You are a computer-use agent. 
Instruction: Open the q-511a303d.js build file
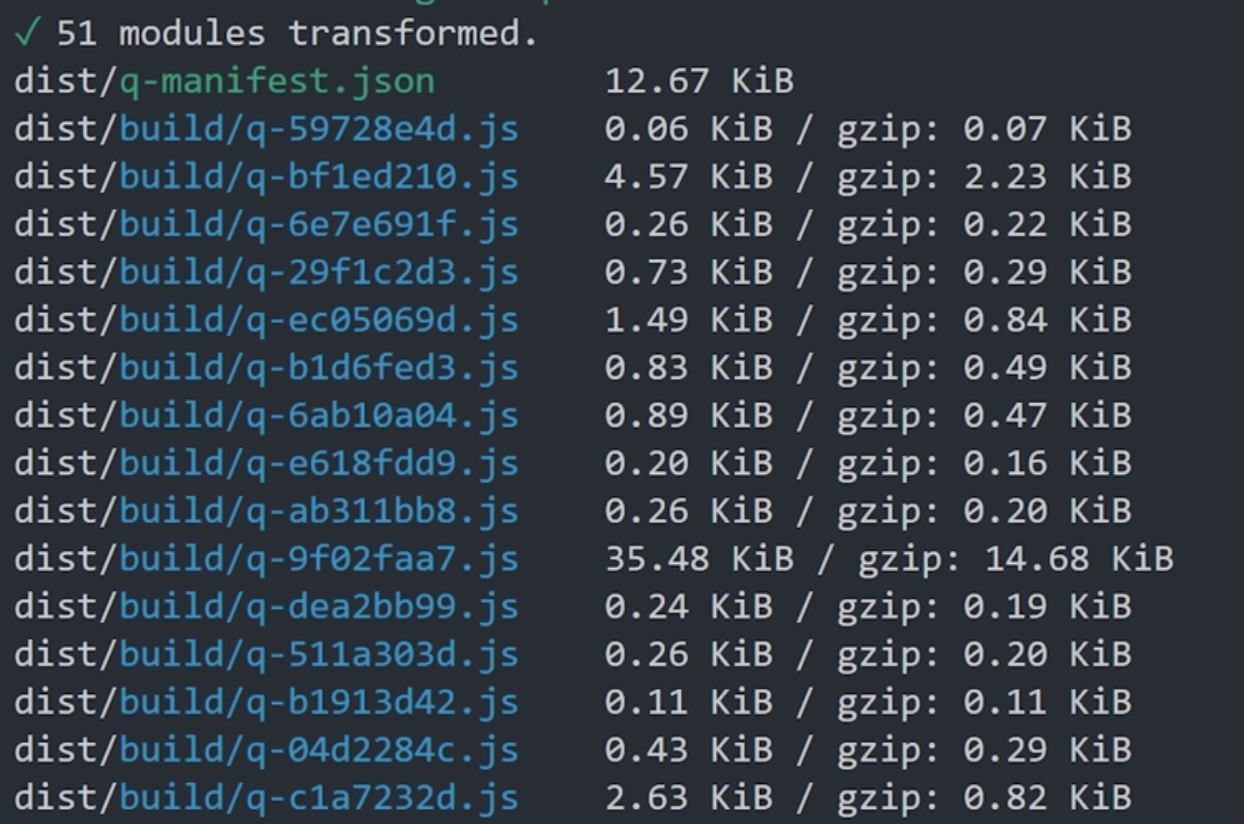[266, 654]
